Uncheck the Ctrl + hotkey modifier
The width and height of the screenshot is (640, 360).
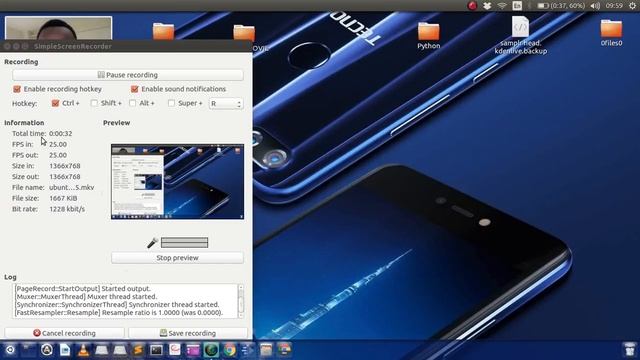(56, 103)
